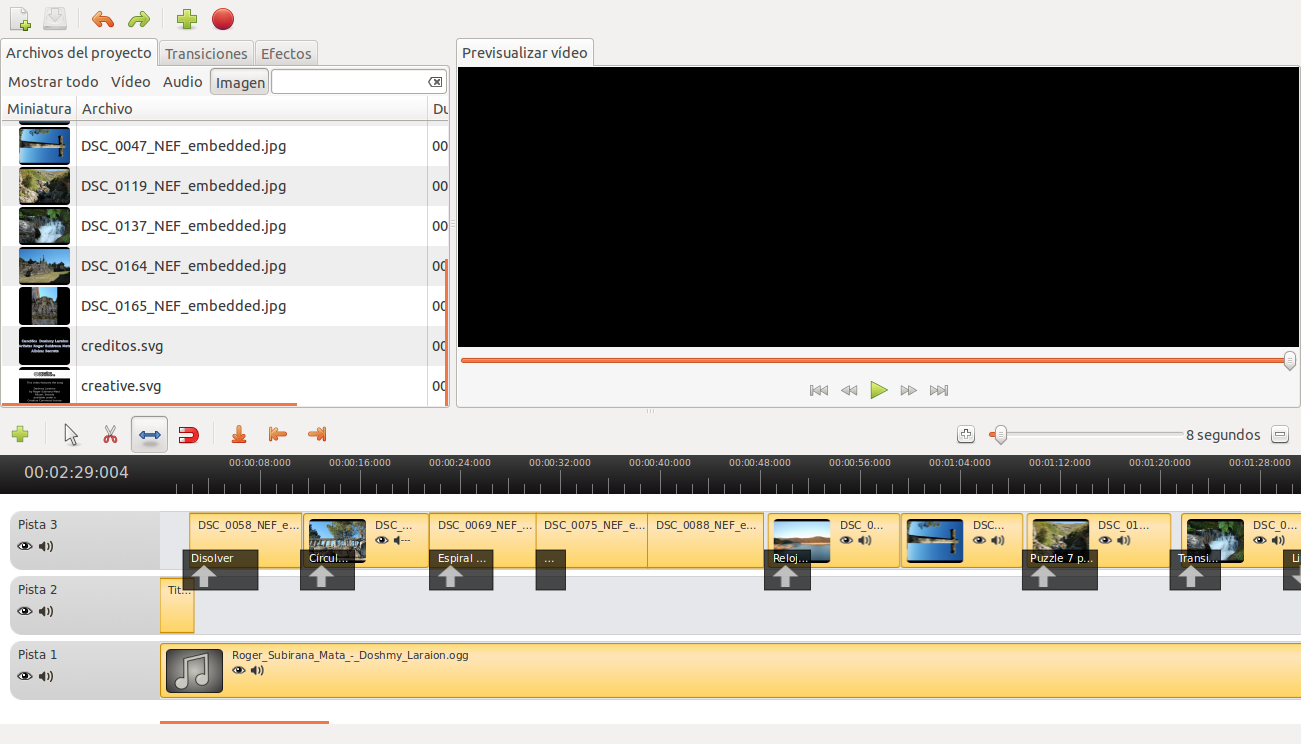Mute the speaker icon on Pista 1

tap(45, 676)
